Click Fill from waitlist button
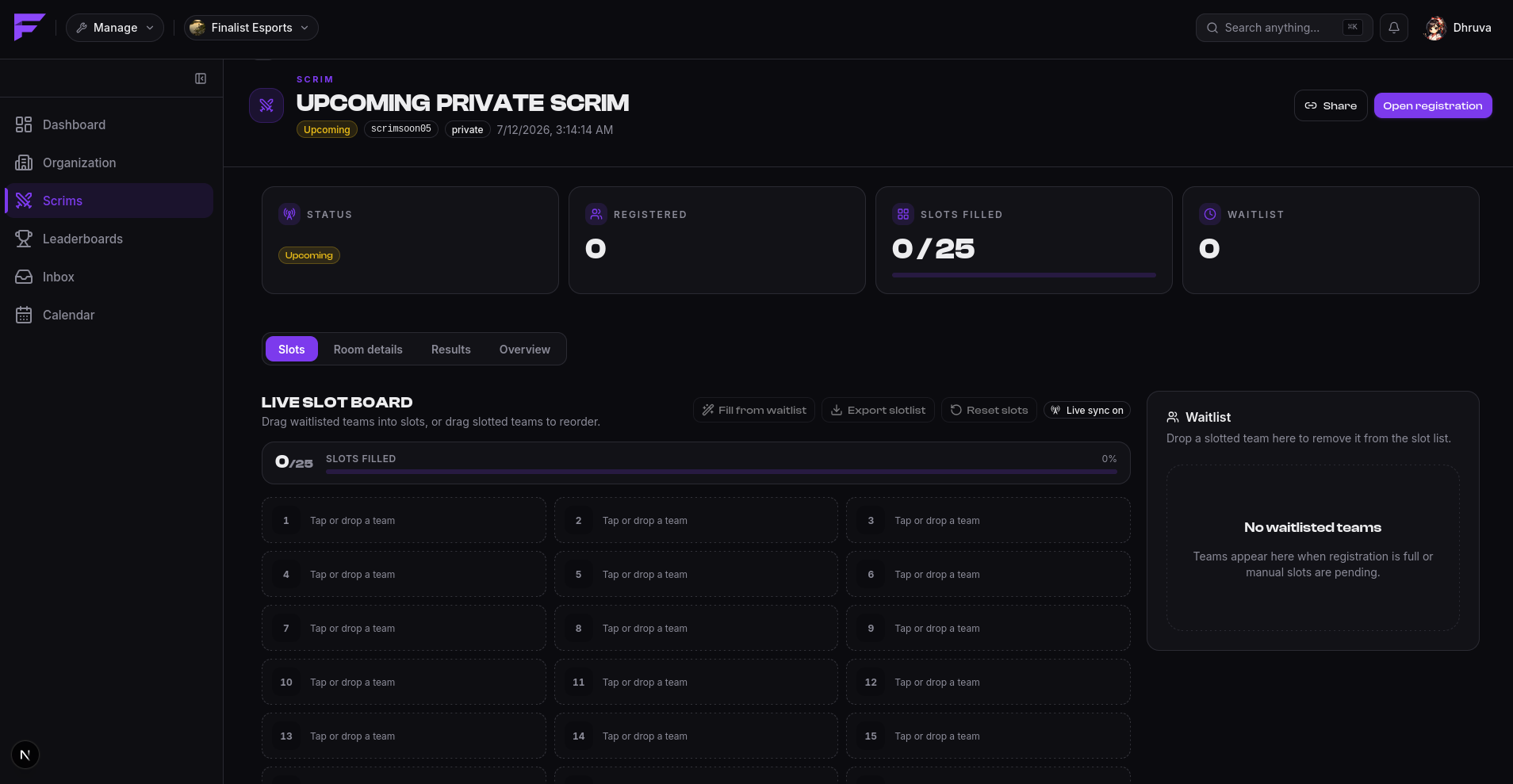 click(754, 410)
